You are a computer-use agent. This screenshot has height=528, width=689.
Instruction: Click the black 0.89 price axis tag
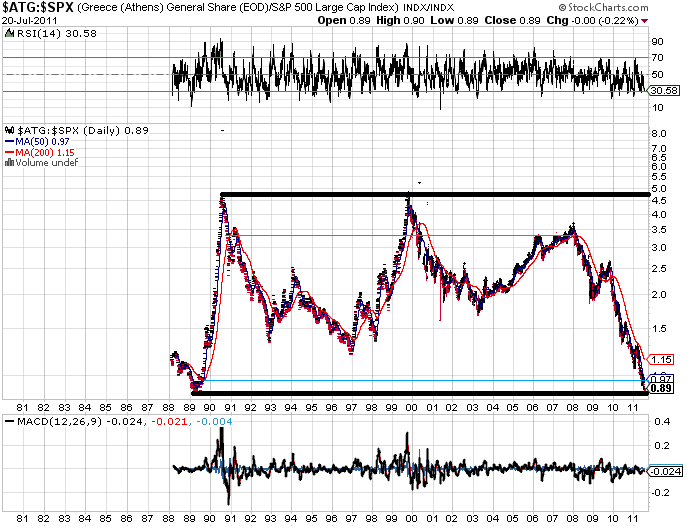pyautogui.click(x=660, y=388)
